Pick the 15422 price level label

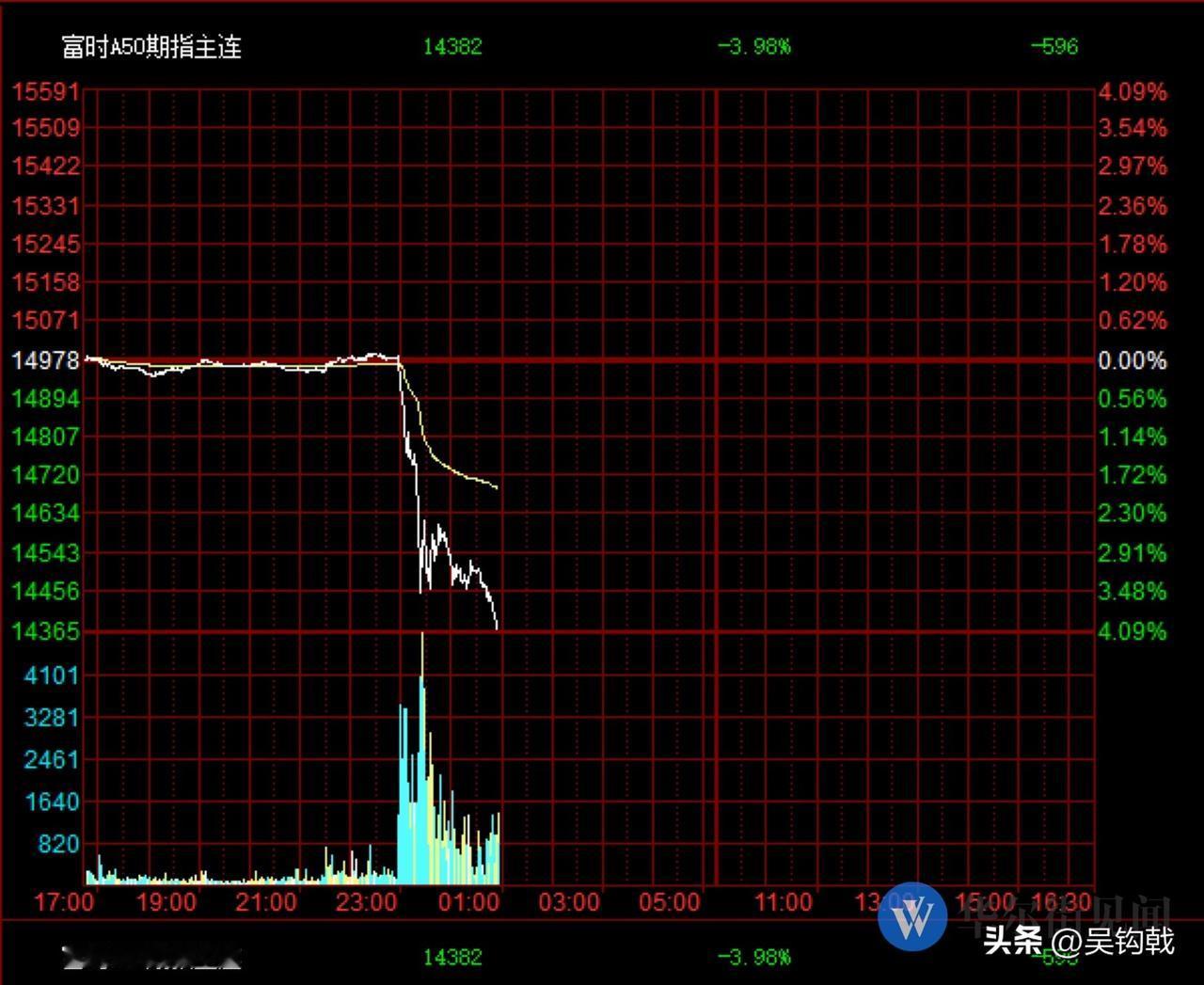coord(46,166)
